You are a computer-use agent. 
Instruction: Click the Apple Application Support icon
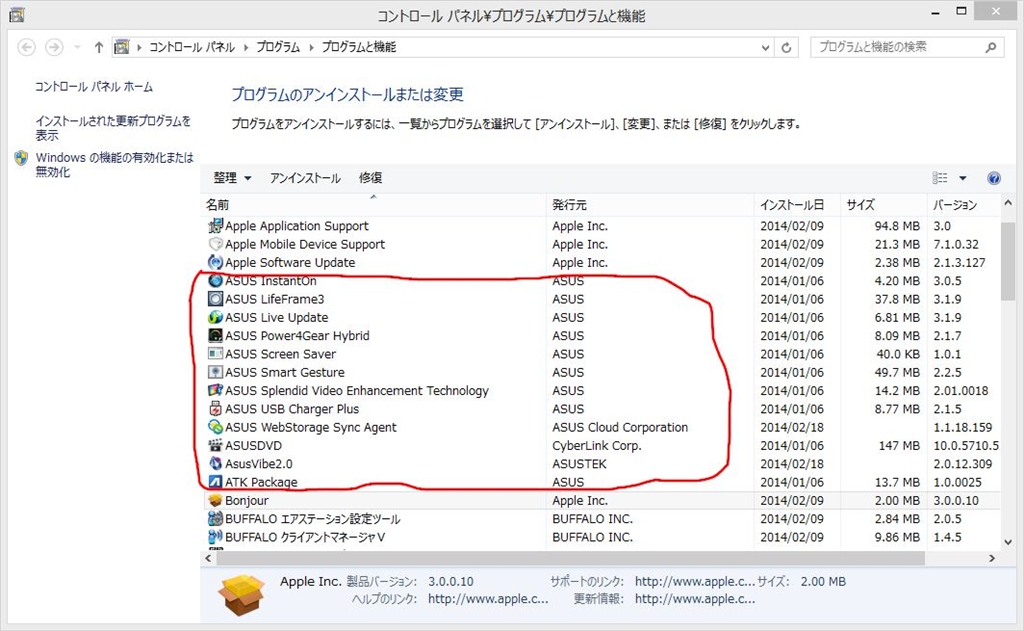click(x=215, y=226)
